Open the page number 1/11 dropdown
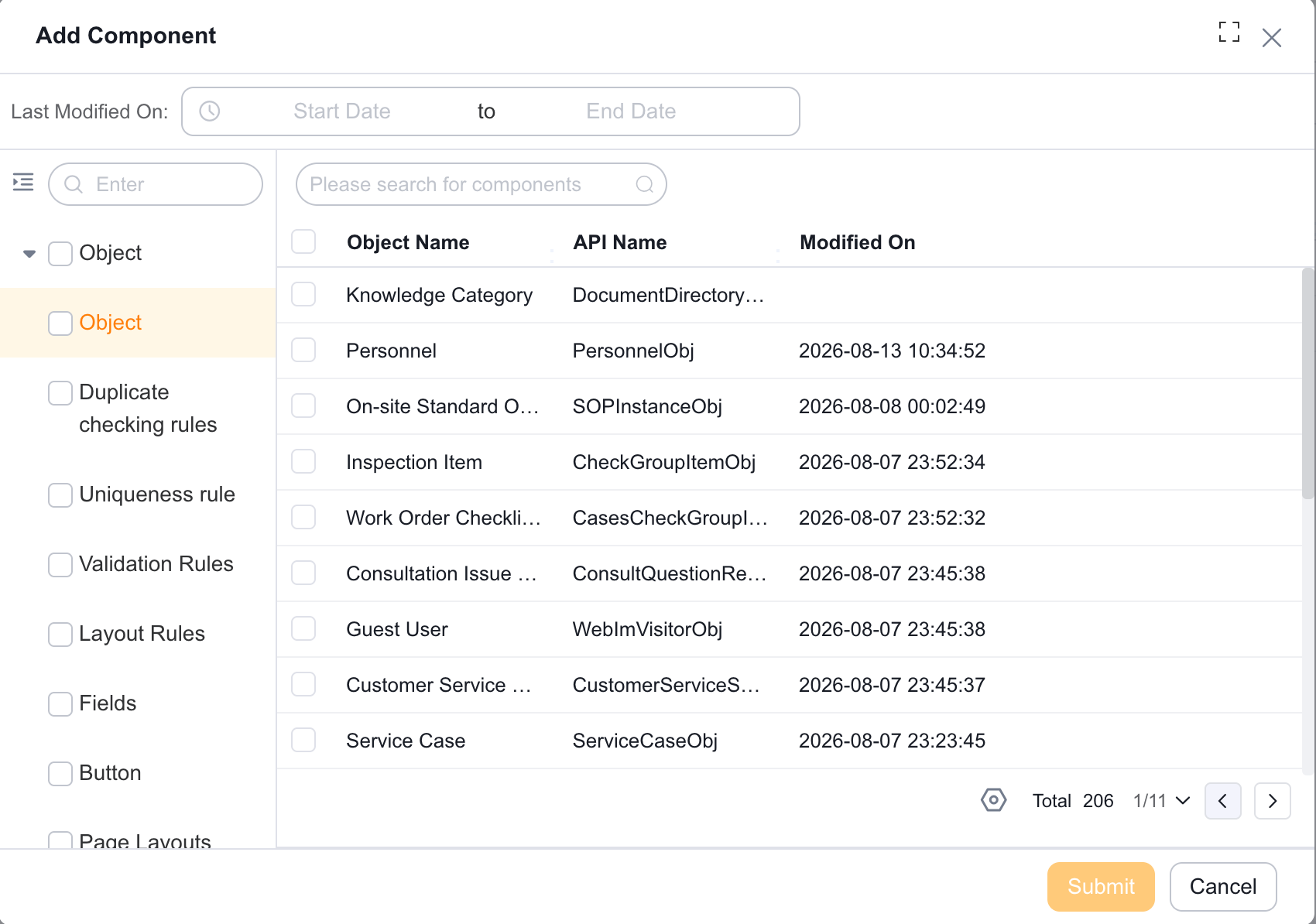 [x=1161, y=801]
